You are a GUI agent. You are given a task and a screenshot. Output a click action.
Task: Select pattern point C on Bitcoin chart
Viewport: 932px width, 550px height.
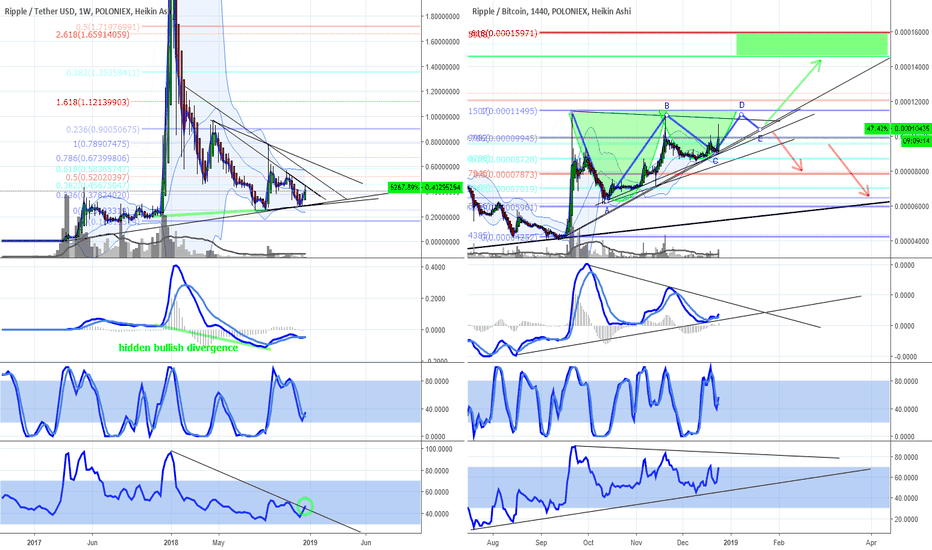(715, 161)
